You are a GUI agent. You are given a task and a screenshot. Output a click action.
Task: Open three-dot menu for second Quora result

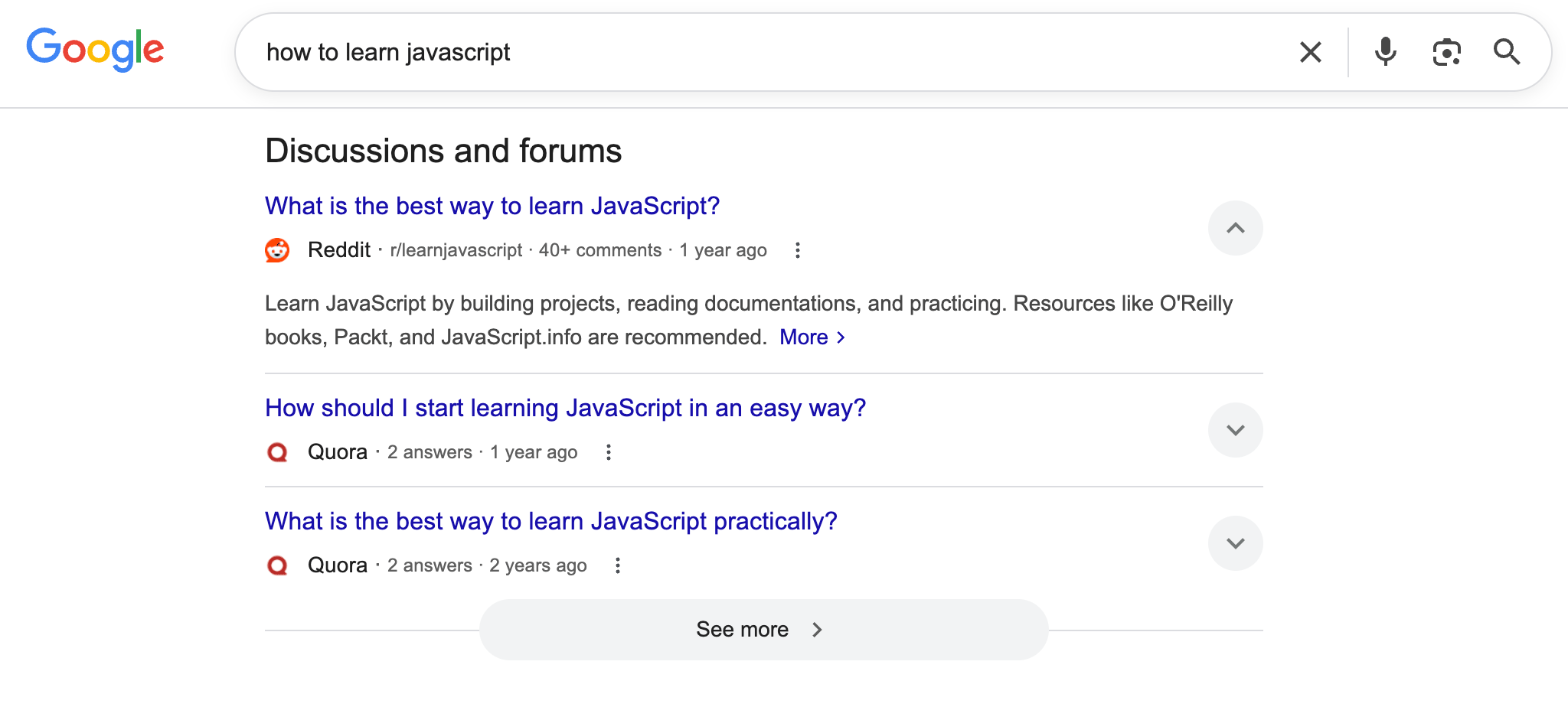click(x=618, y=565)
